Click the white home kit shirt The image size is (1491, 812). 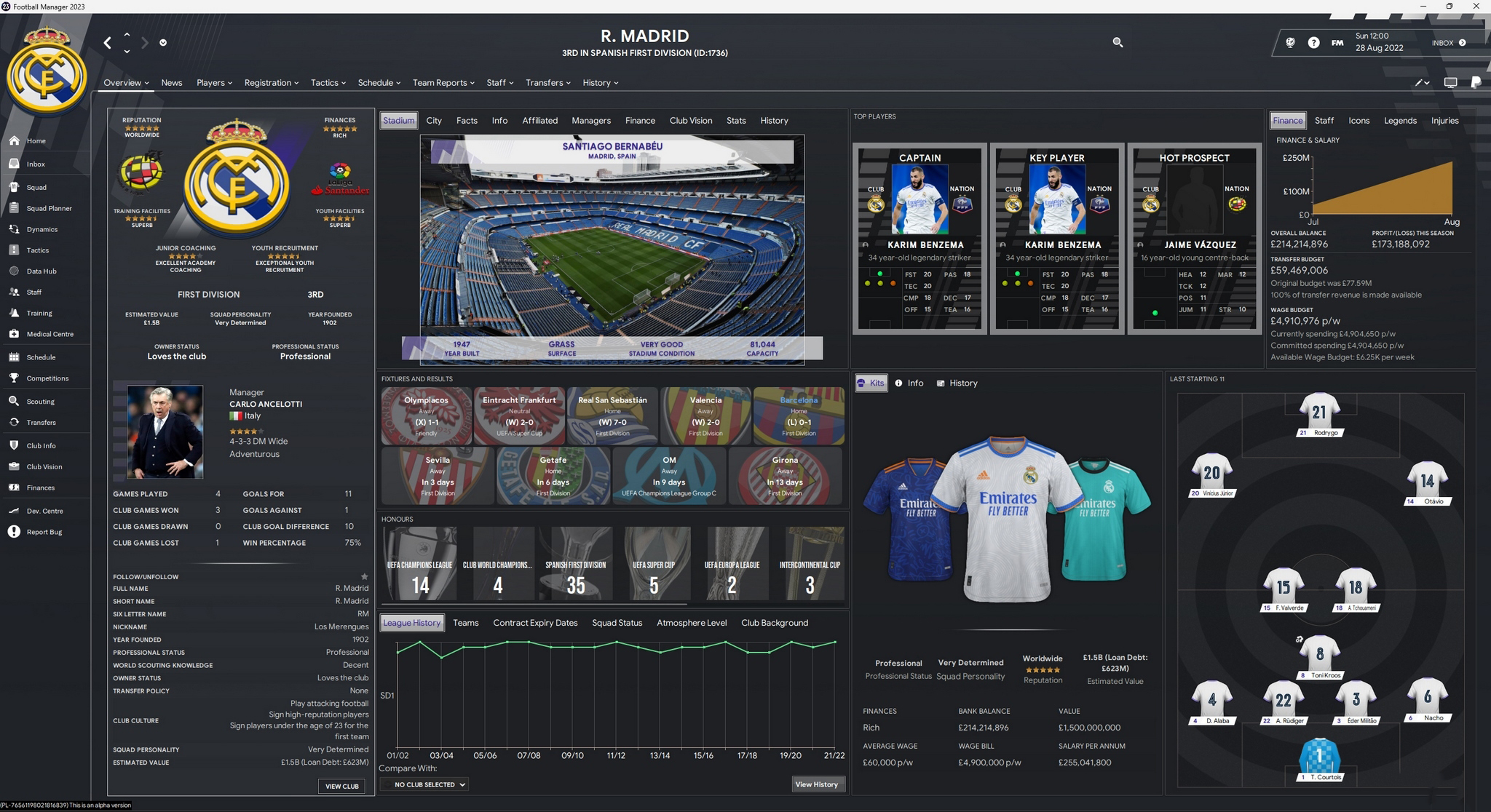click(1007, 520)
